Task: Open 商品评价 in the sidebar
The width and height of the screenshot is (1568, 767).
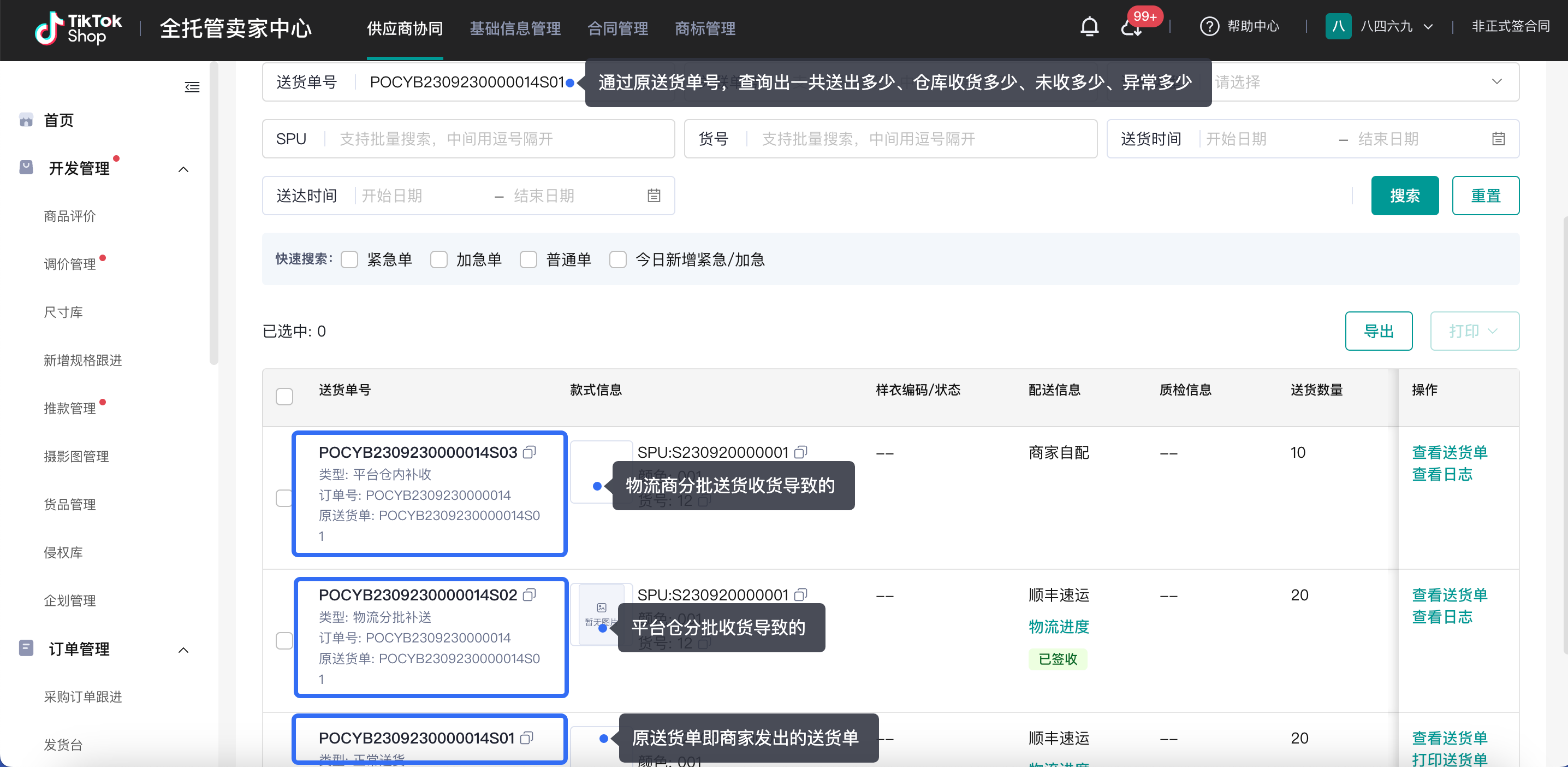Action: pos(69,216)
